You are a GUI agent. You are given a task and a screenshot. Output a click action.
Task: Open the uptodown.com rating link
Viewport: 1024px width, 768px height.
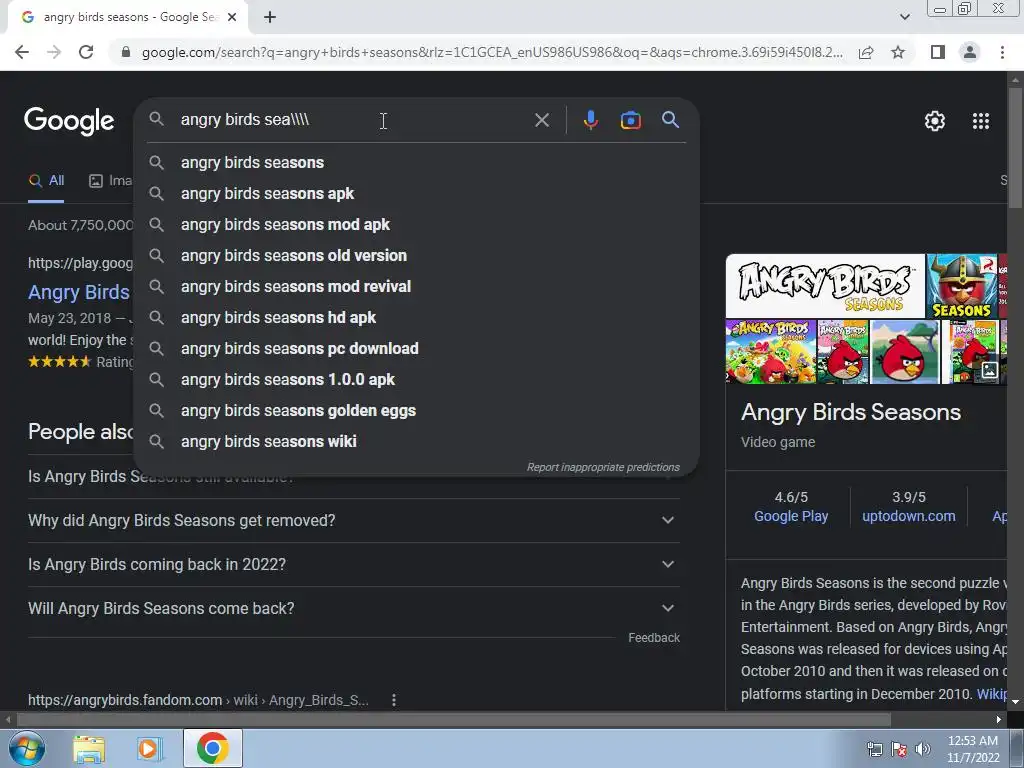[908, 516]
